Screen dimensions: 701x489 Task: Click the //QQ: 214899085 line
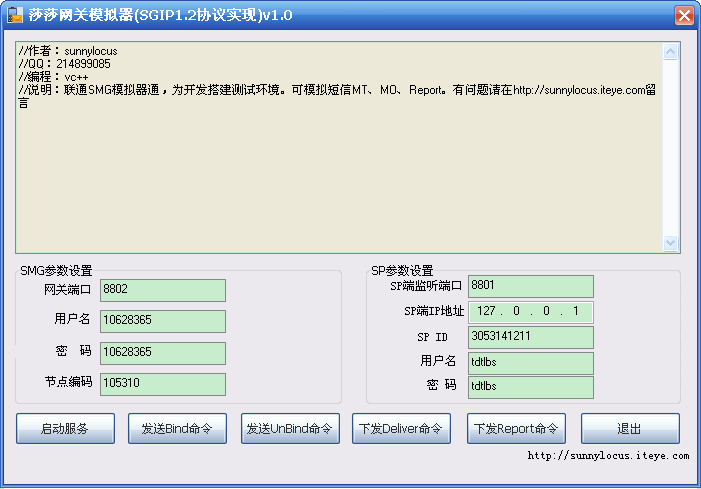click(64, 64)
